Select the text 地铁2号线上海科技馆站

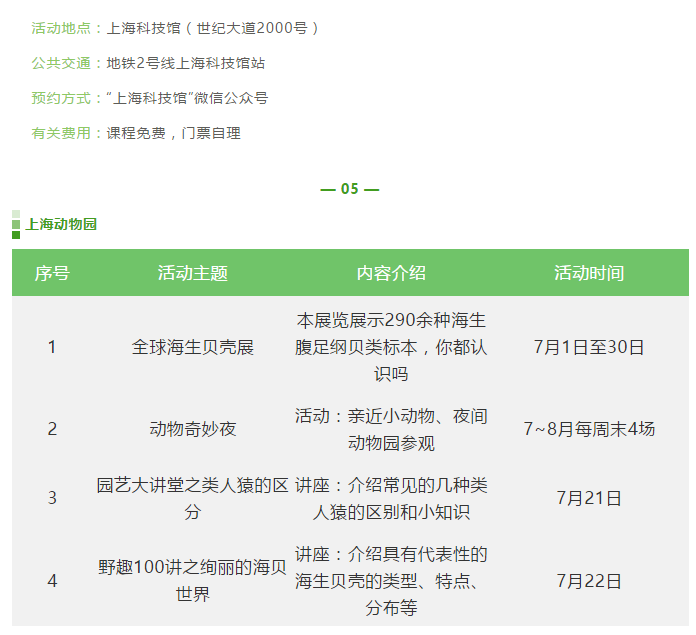pos(186,63)
